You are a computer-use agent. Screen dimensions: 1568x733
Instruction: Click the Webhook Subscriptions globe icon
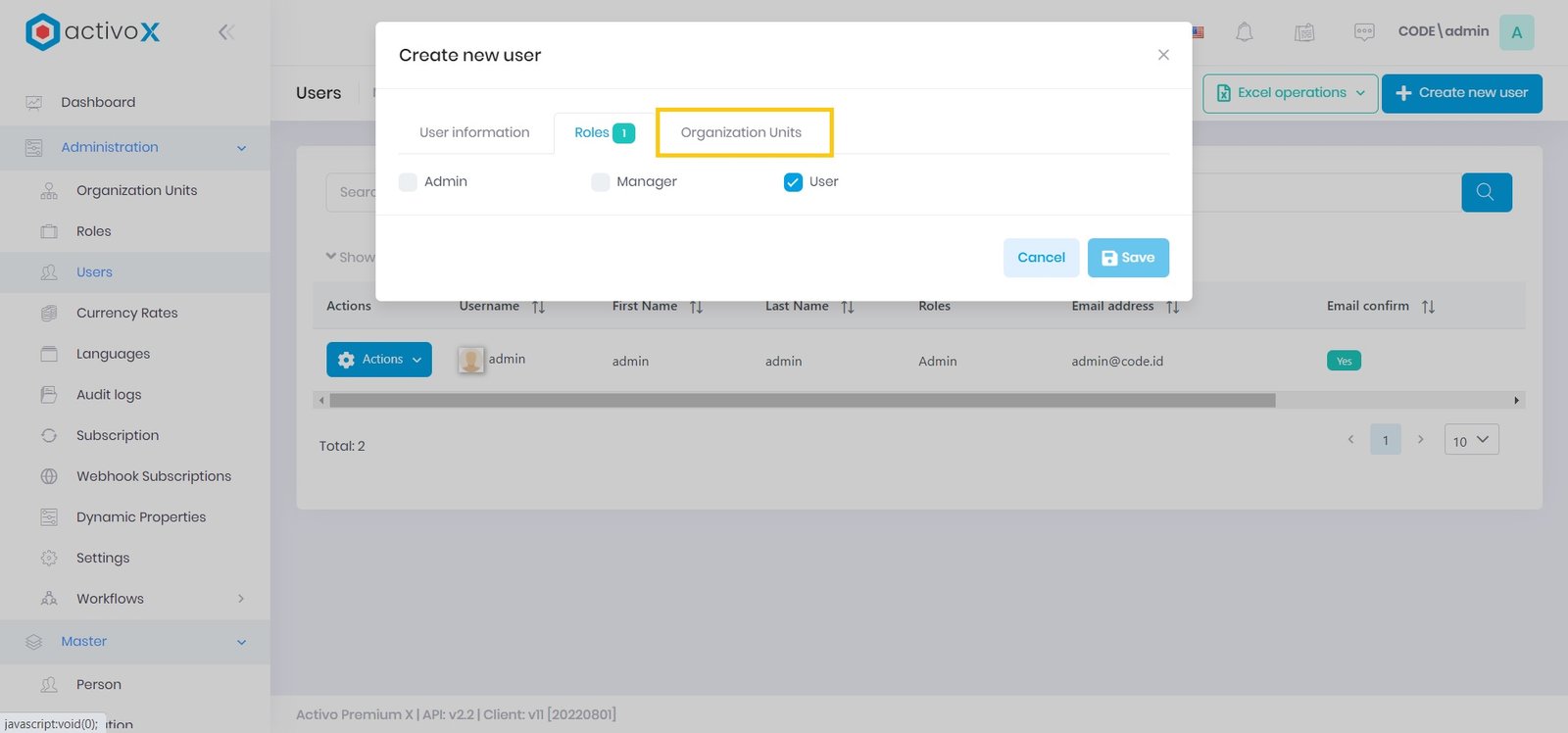(x=49, y=476)
